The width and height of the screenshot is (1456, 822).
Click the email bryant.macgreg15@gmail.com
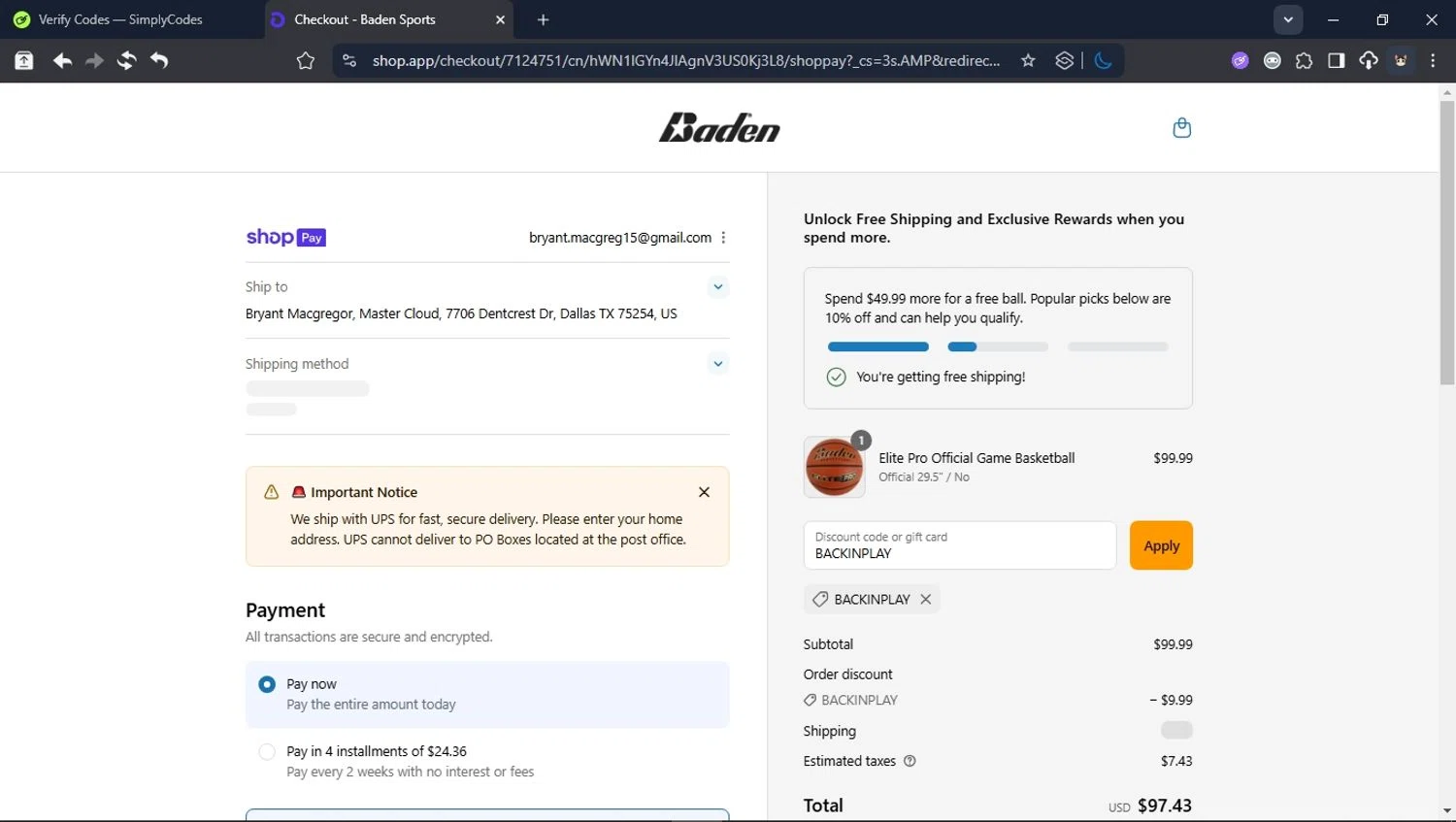click(x=620, y=238)
